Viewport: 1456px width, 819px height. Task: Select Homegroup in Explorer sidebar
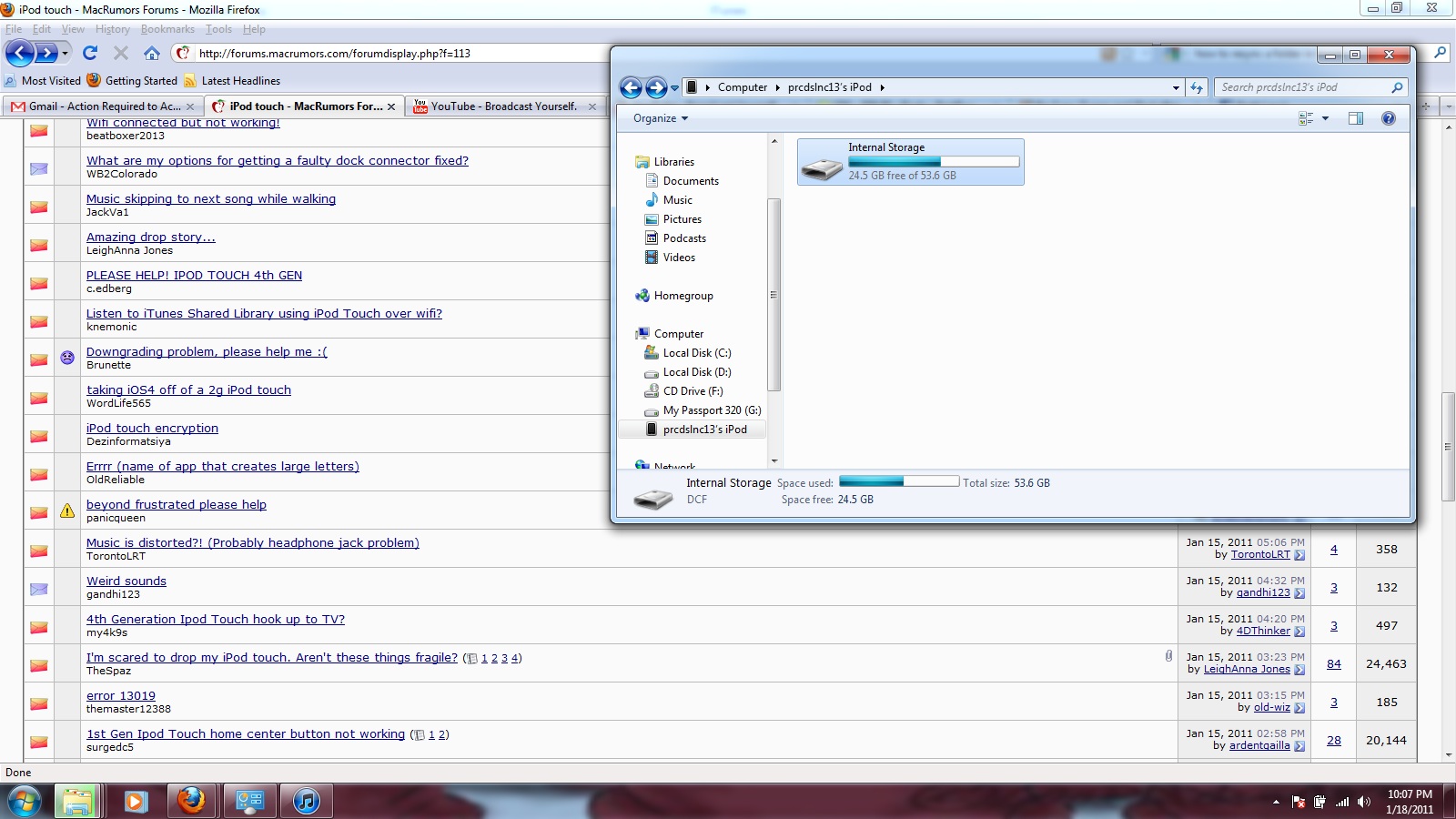674,296
